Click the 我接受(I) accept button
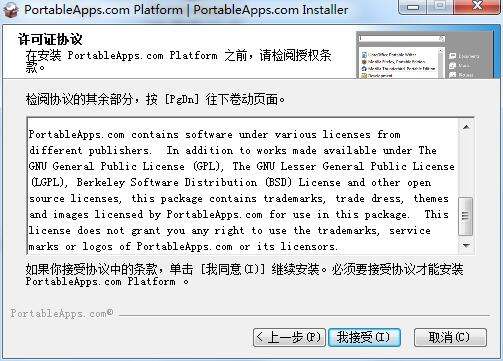Viewport: 503px width, 361px height. (x=364, y=337)
